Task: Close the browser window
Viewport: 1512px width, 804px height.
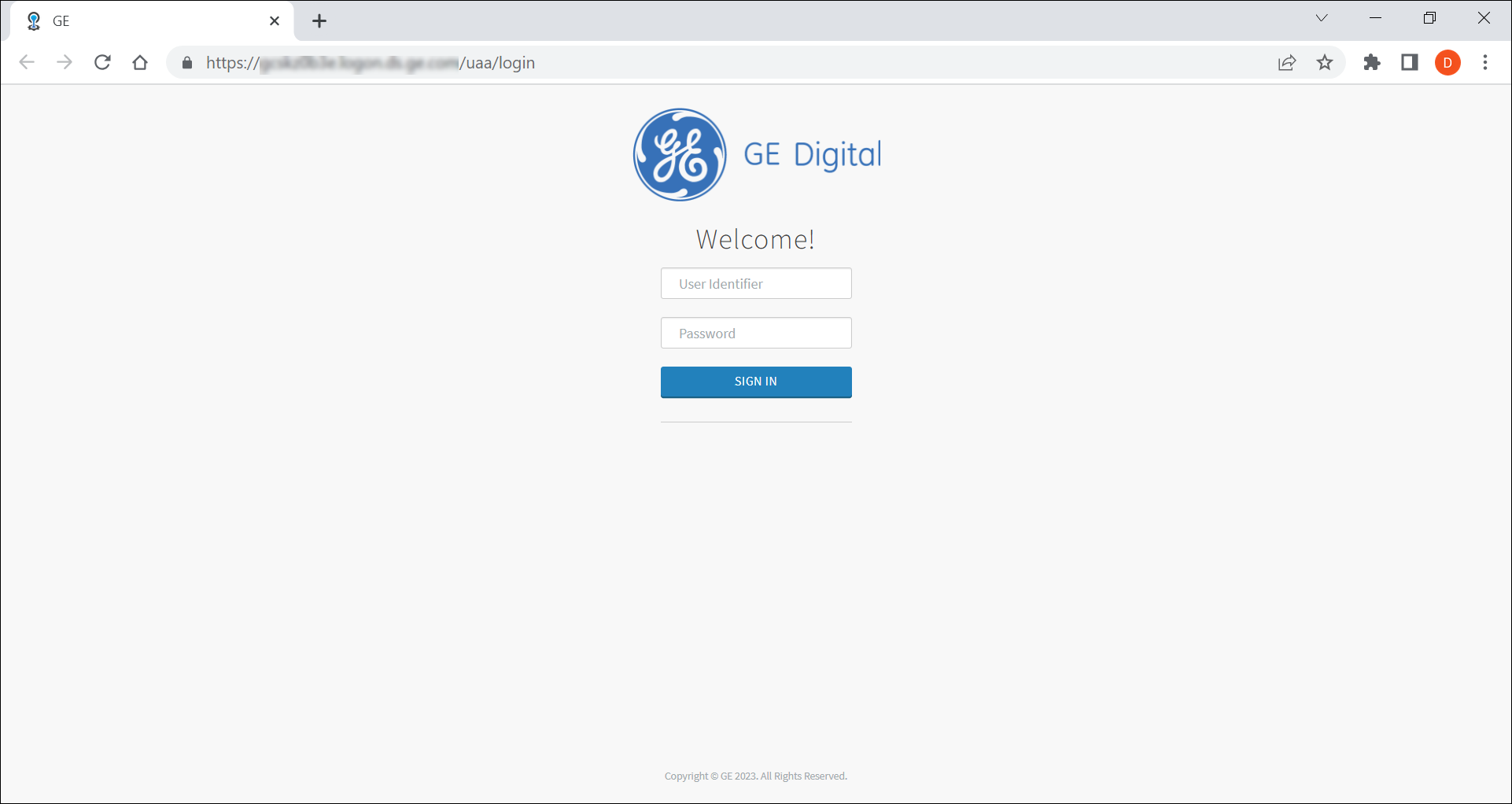Action: (1484, 18)
